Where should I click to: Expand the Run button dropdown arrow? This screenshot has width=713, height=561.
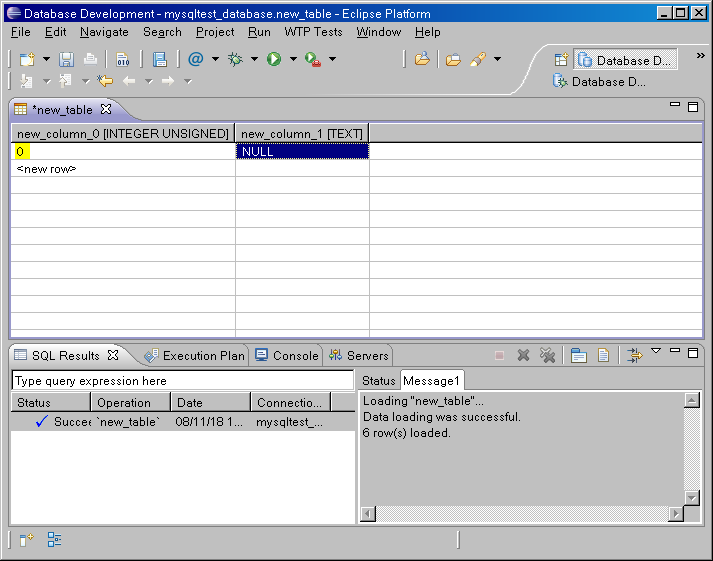(x=293, y=60)
